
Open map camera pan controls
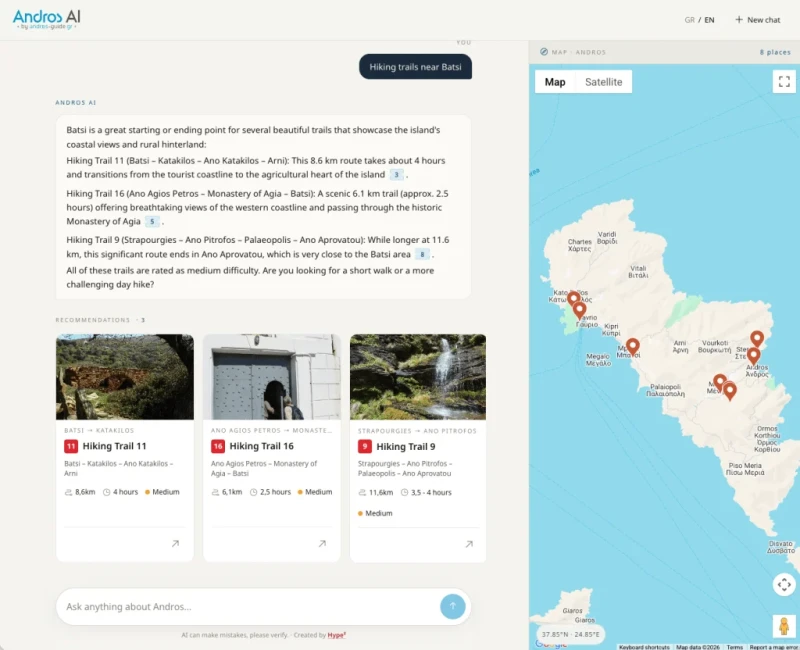784,584
